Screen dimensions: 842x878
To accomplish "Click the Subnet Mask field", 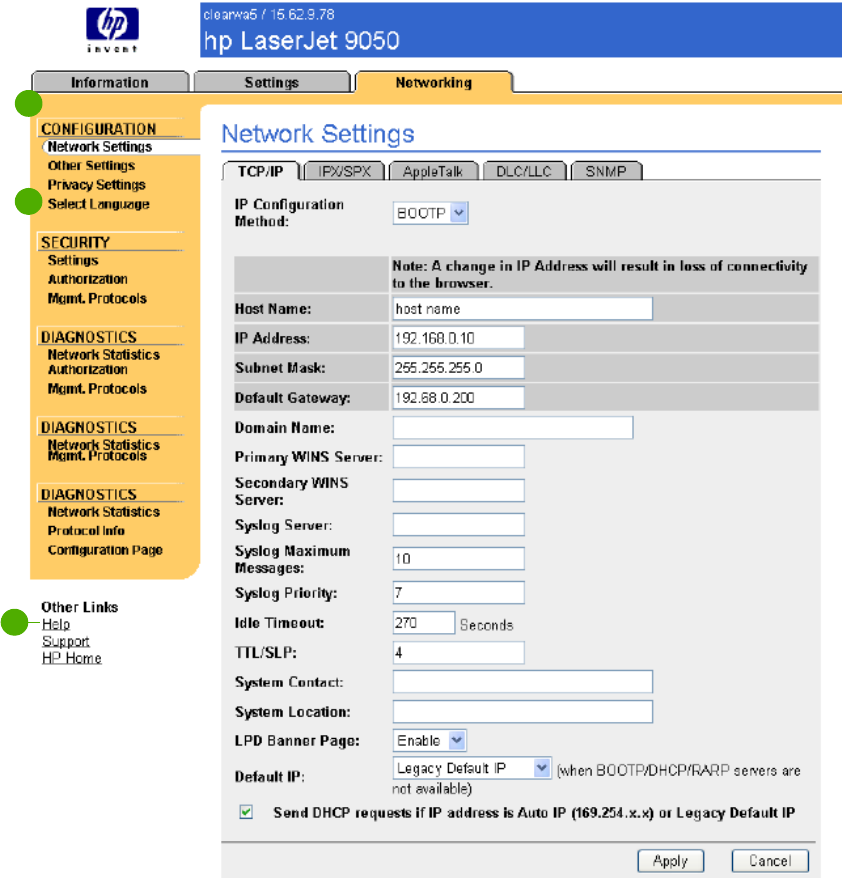I will pyautogui.click(x=459, y=368).
